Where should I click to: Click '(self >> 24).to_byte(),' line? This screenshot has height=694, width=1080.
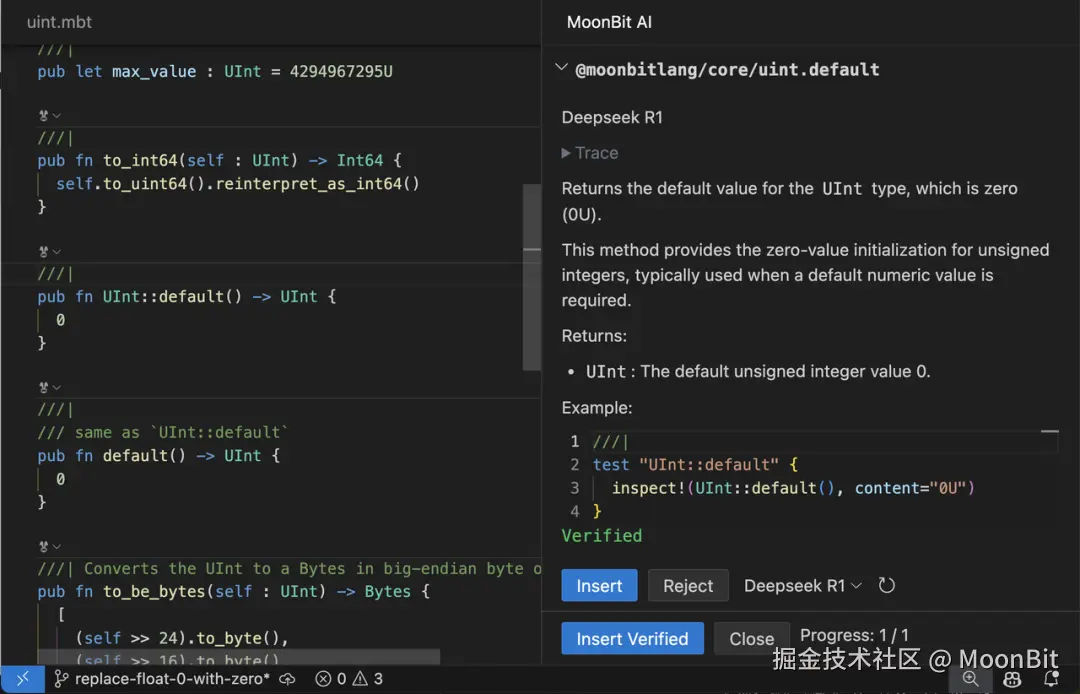click(182, 638)
